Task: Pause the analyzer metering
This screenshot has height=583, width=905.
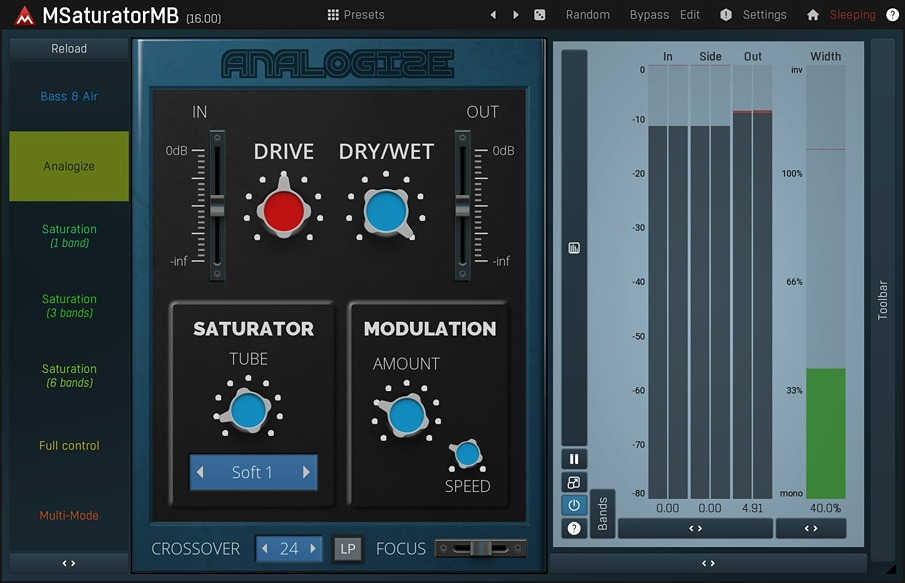Action: point(573,458)
